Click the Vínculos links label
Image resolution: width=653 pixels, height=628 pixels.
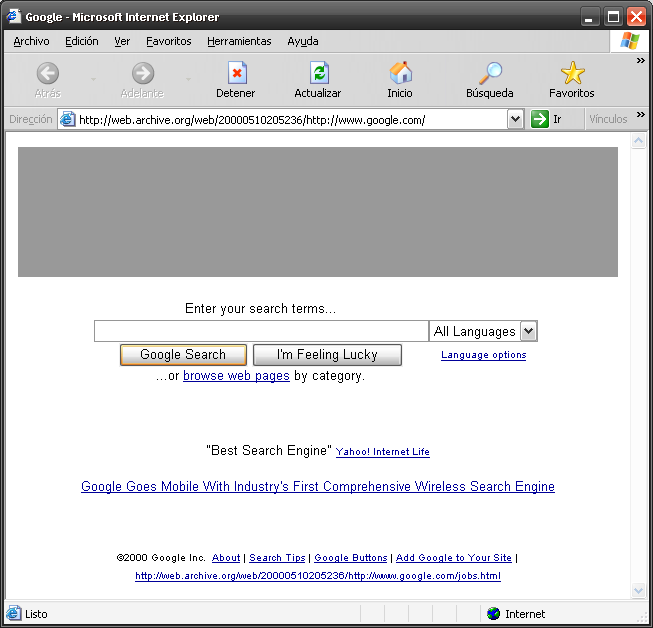tap(608, 119)
